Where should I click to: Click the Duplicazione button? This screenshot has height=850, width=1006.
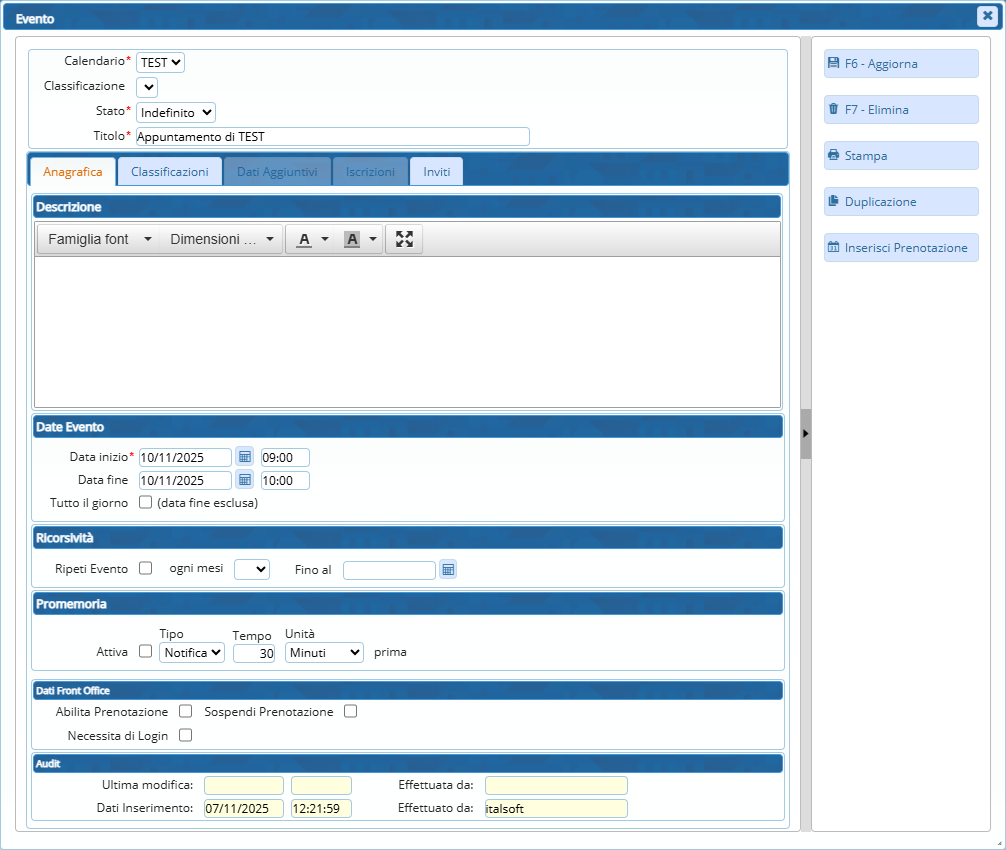click(901, 201)
